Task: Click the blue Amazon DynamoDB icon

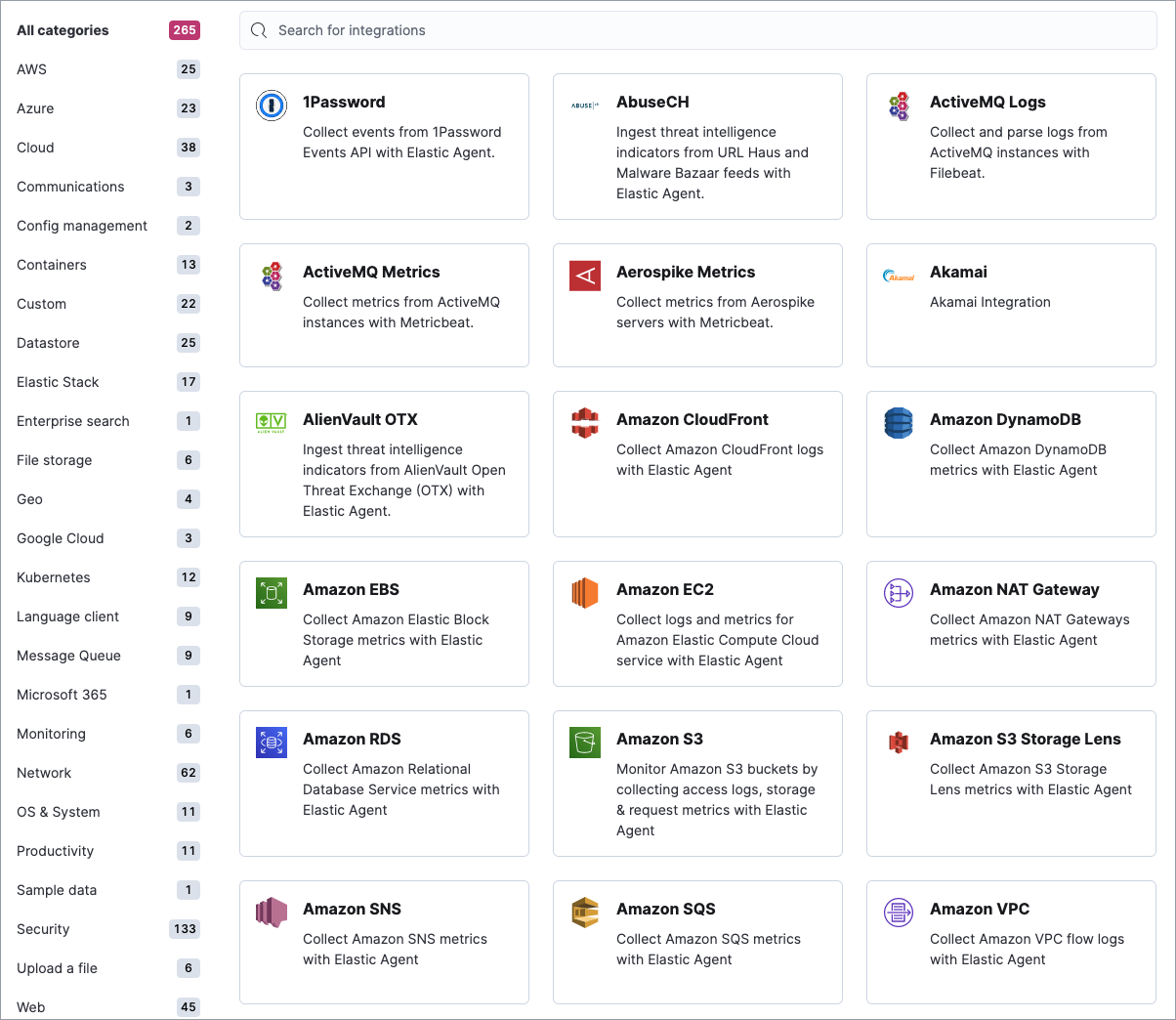Action: (899, 423)
